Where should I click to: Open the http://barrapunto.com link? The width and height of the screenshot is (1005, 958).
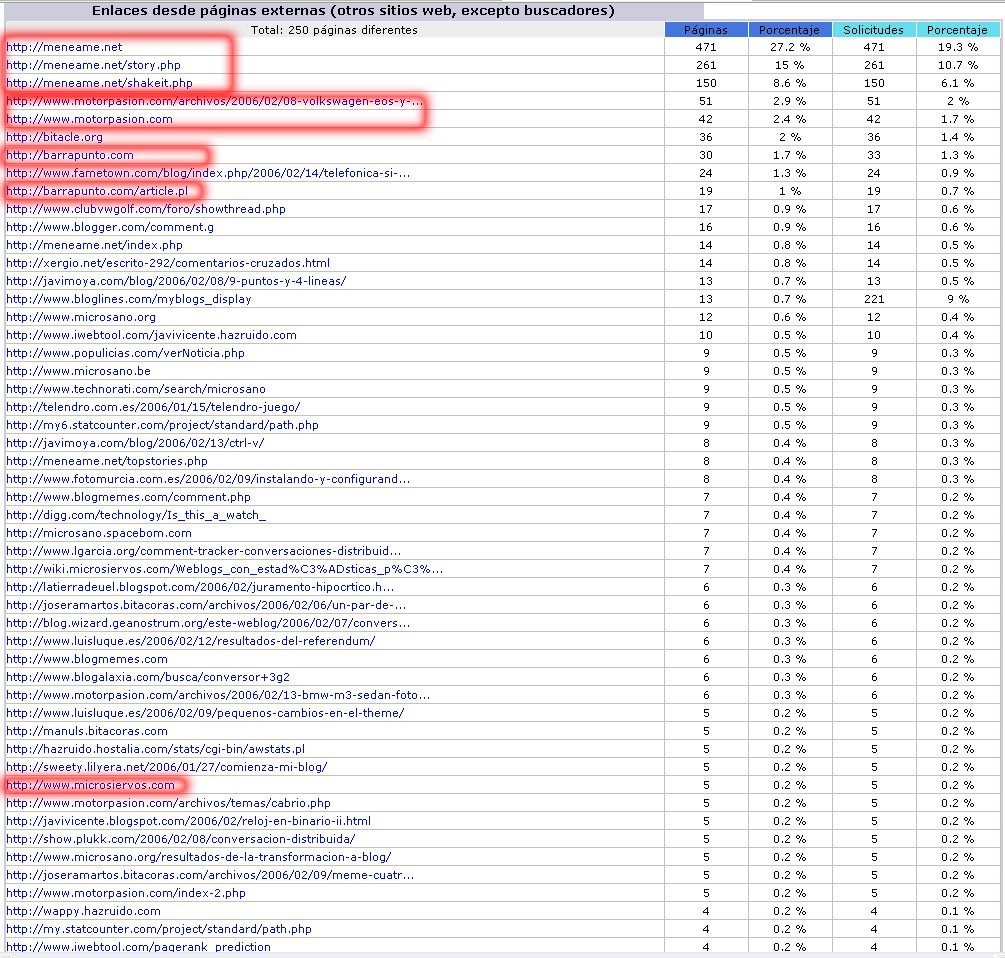70,154
